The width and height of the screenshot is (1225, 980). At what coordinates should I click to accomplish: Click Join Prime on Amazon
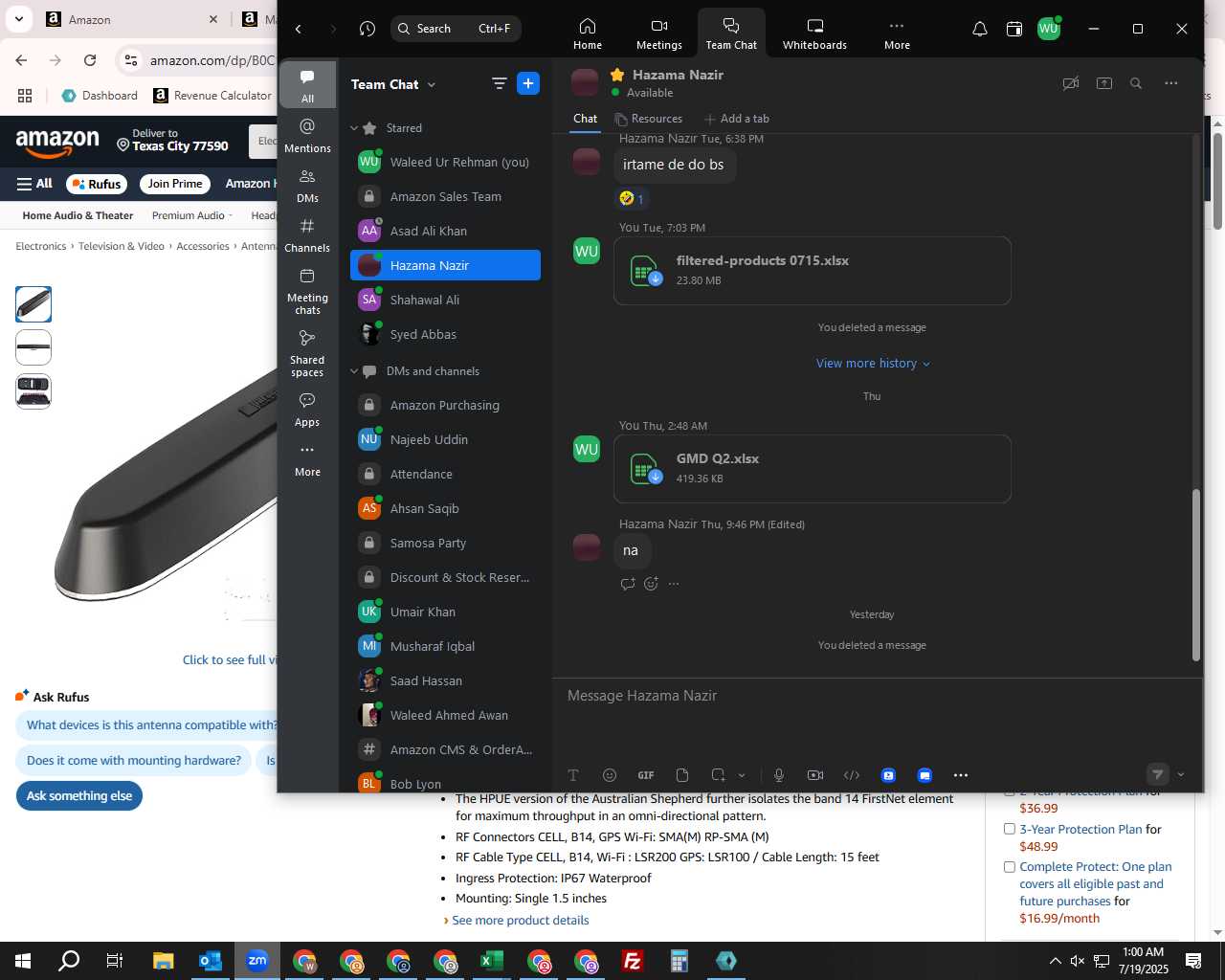tap(175, 184)
